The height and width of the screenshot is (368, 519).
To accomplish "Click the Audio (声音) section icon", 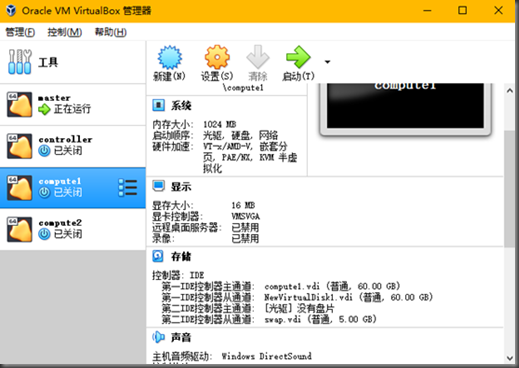I will click(158, 337).
